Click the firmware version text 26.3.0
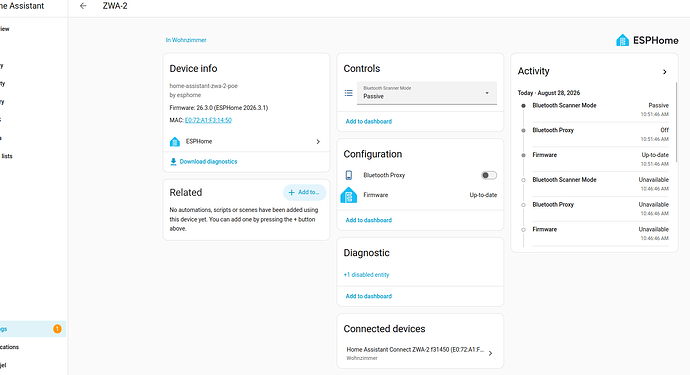 [204, 108]
